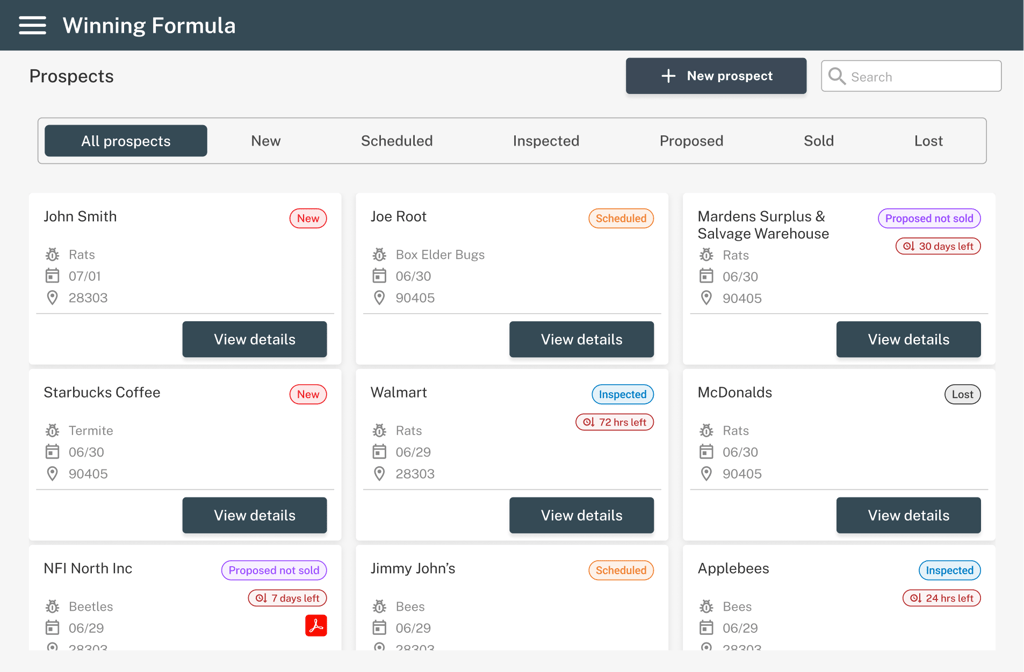Open Walmart's View details button

coord(581,515)
